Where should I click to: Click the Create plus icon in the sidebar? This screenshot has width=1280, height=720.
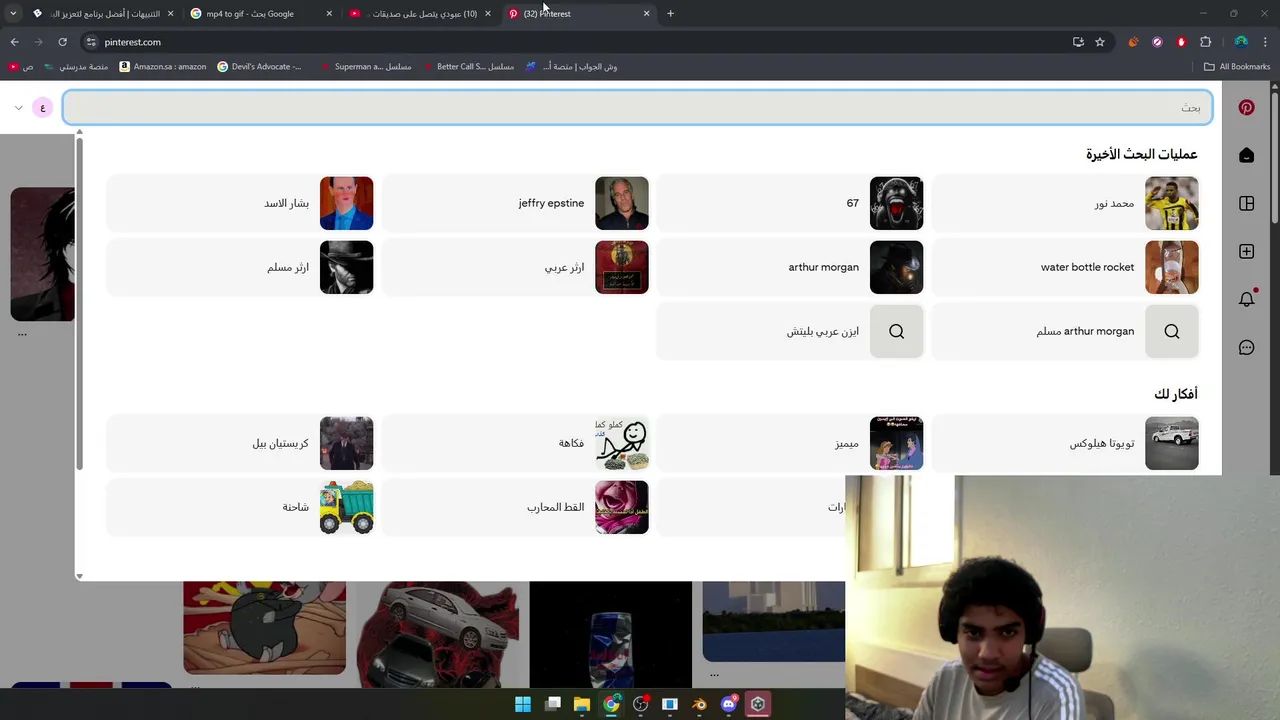(x=1246, y=251)
